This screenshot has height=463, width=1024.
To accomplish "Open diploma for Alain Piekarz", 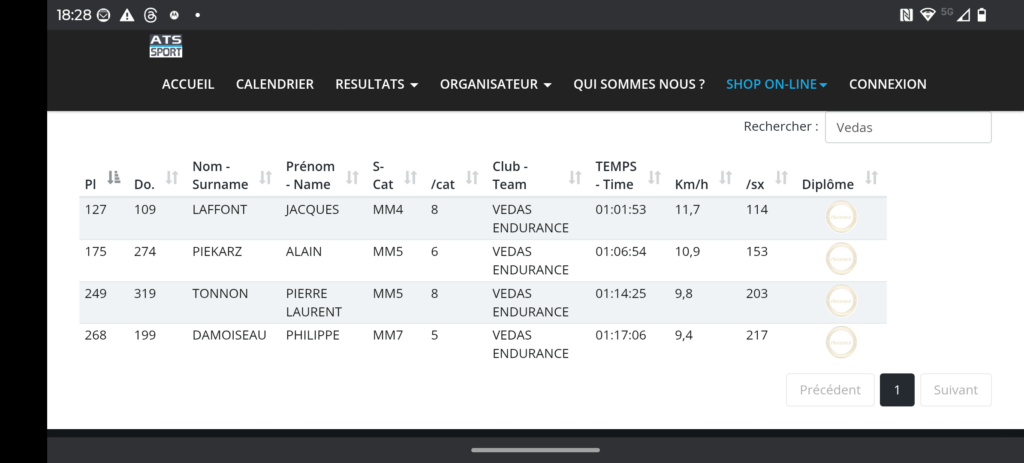I will coord(841,259).
